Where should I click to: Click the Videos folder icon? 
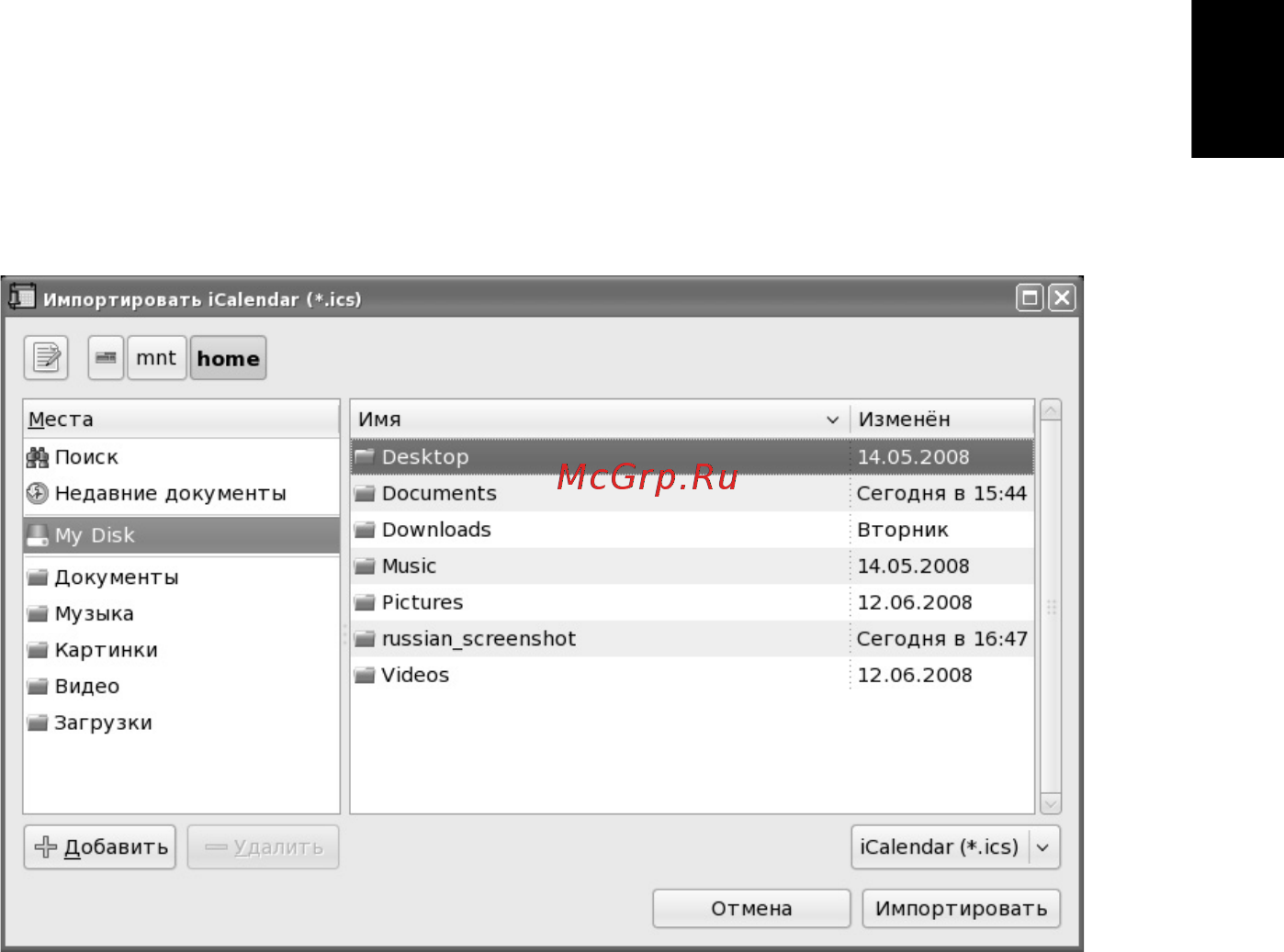pos(366,675)
